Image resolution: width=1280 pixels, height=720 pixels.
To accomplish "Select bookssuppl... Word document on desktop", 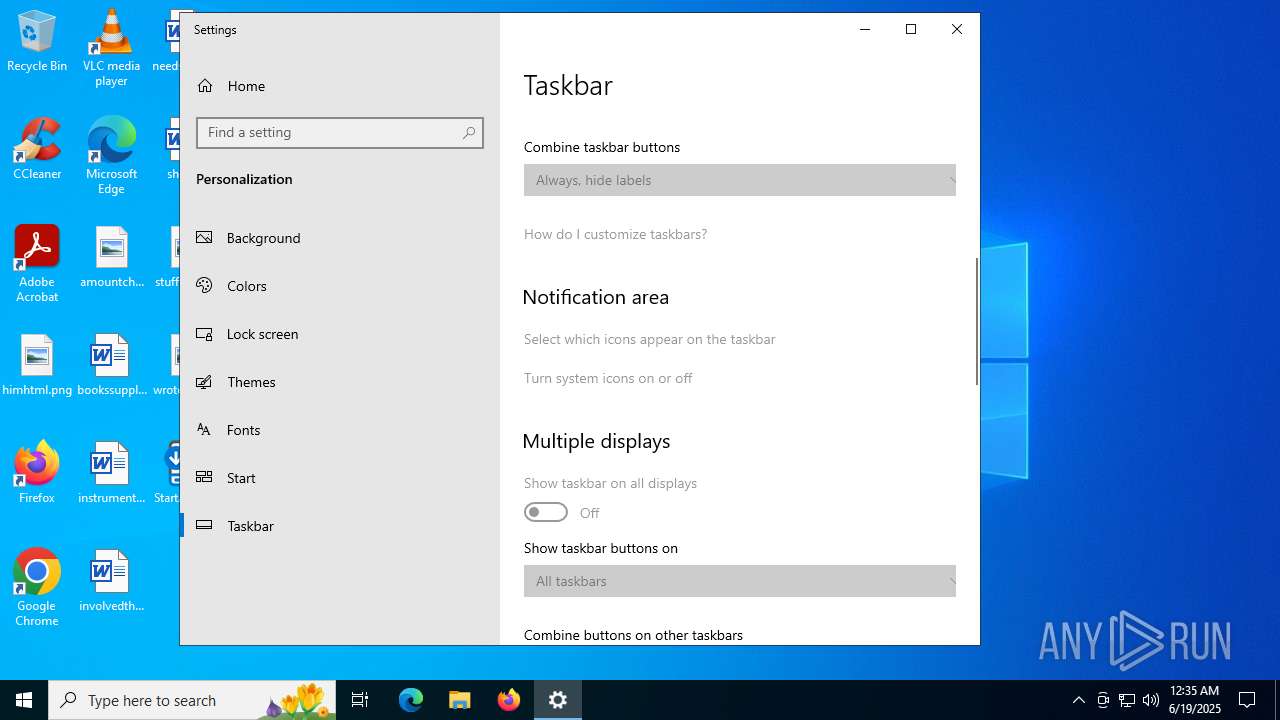I will 111,365.
